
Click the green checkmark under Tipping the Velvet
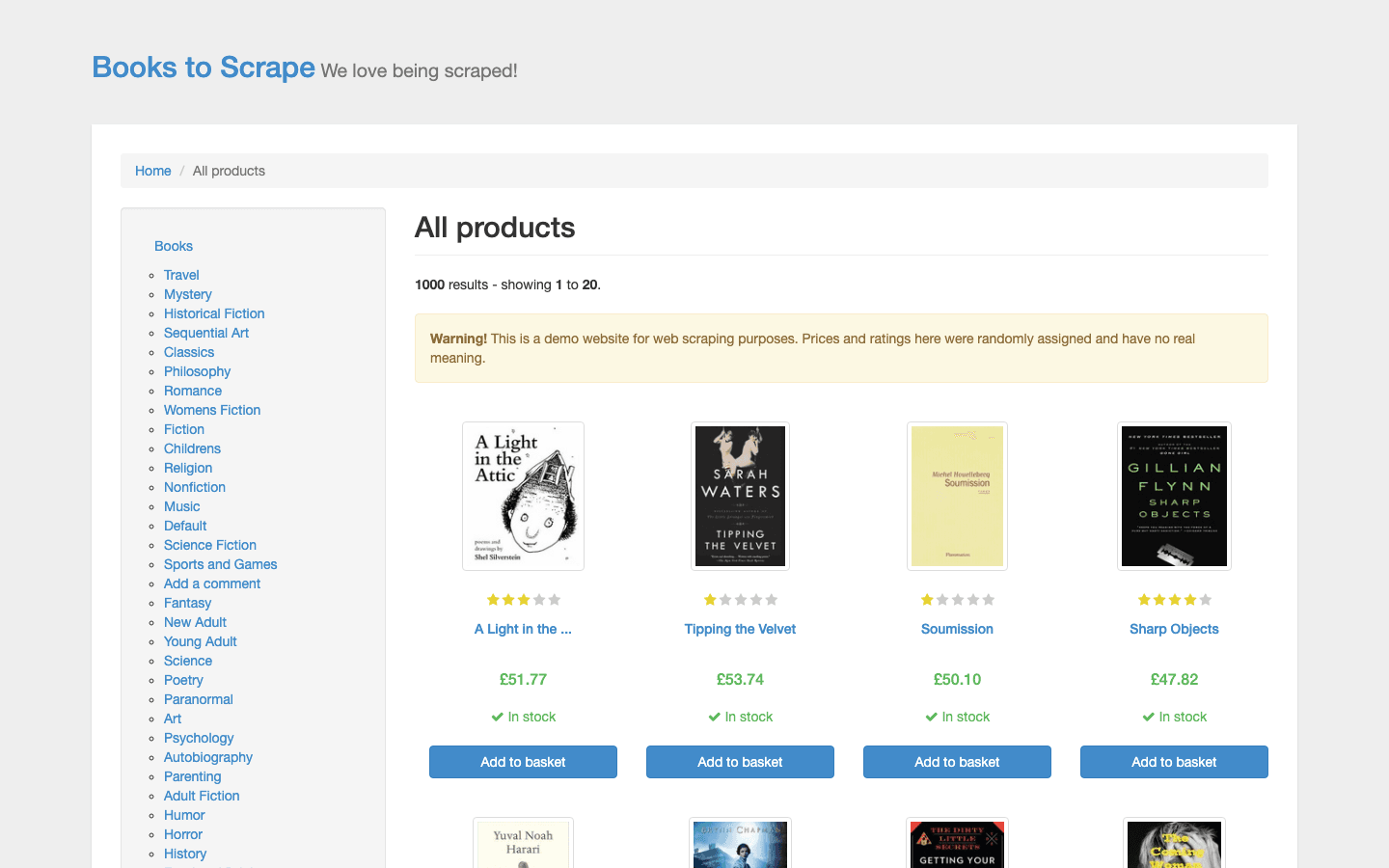(712, 717)
